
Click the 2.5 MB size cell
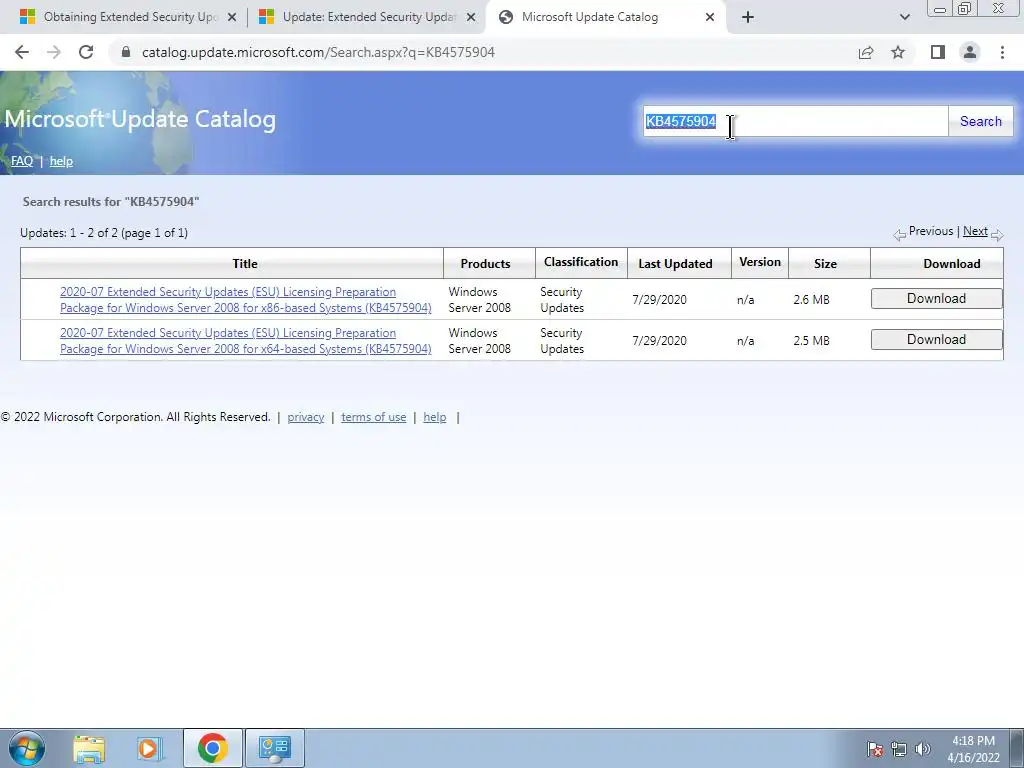pyautogui.click(x=811, y=341)
